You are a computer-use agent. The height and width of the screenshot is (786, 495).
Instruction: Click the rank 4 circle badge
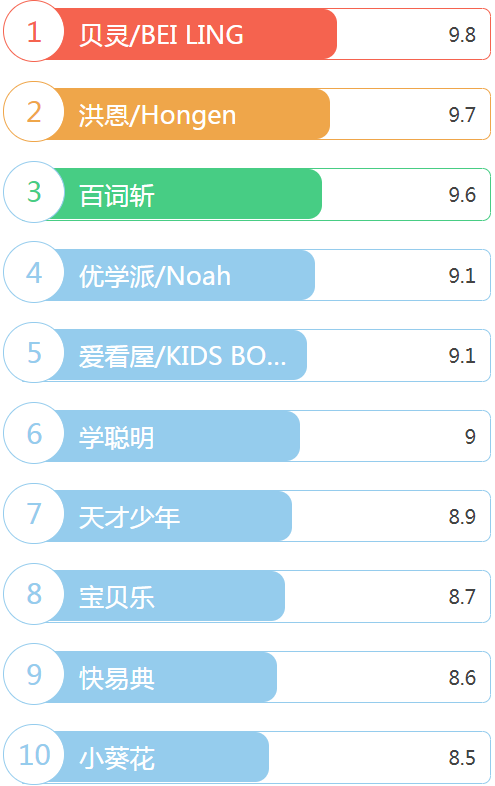click(x=34, y=272)
